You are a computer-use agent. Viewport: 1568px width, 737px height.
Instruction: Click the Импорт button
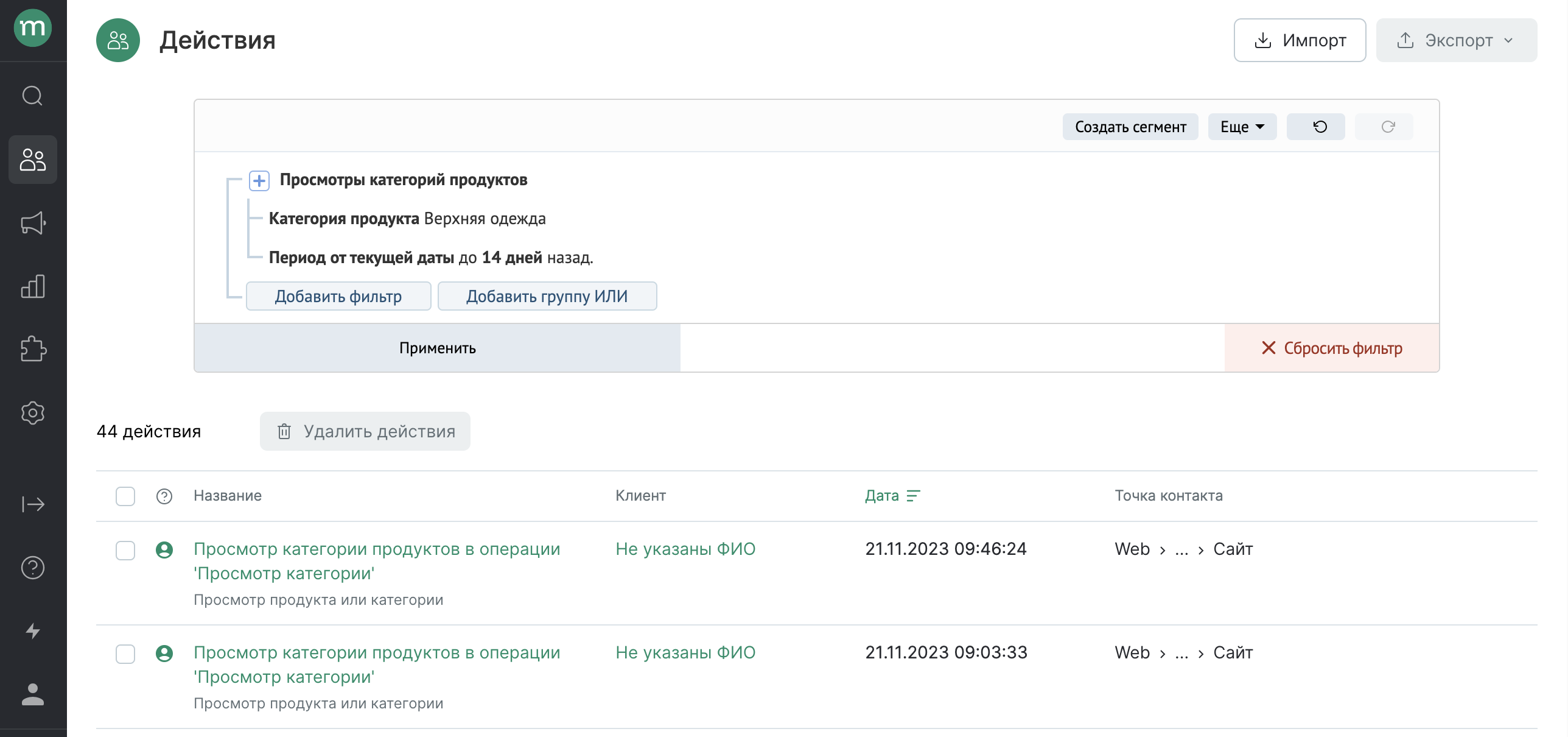pos(1300,40)
